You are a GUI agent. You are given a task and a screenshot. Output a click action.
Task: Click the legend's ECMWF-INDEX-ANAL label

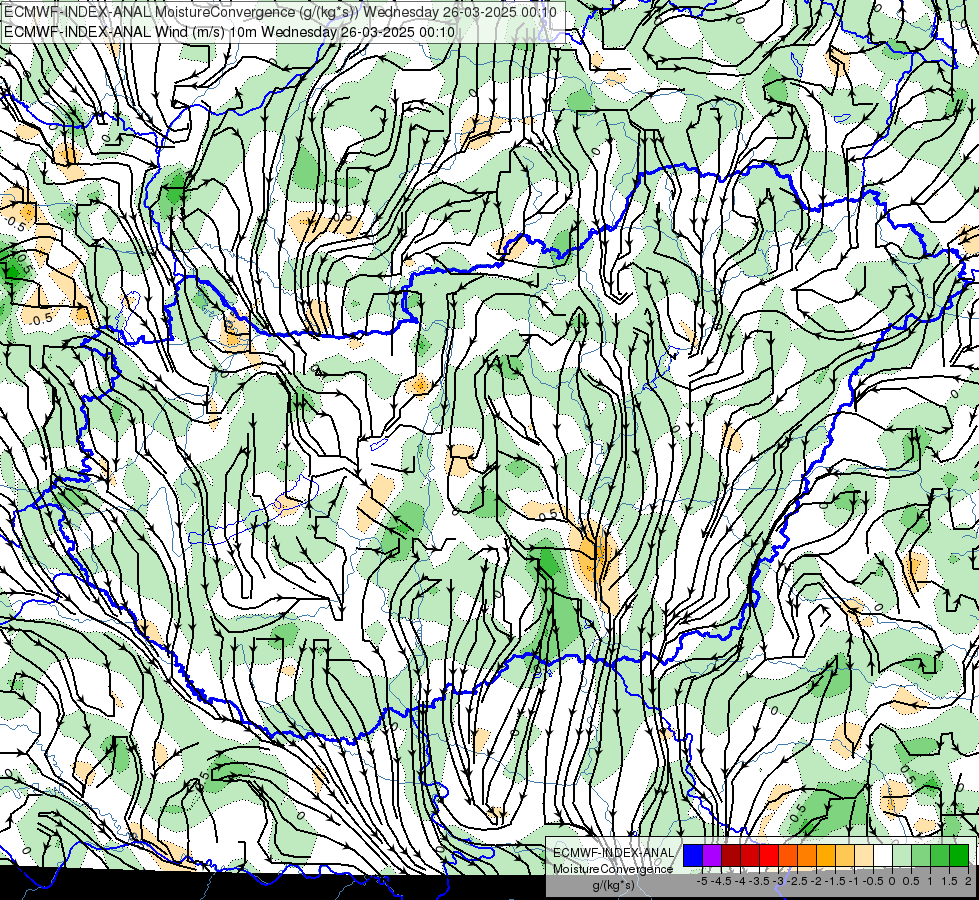[x=613, y=853]
